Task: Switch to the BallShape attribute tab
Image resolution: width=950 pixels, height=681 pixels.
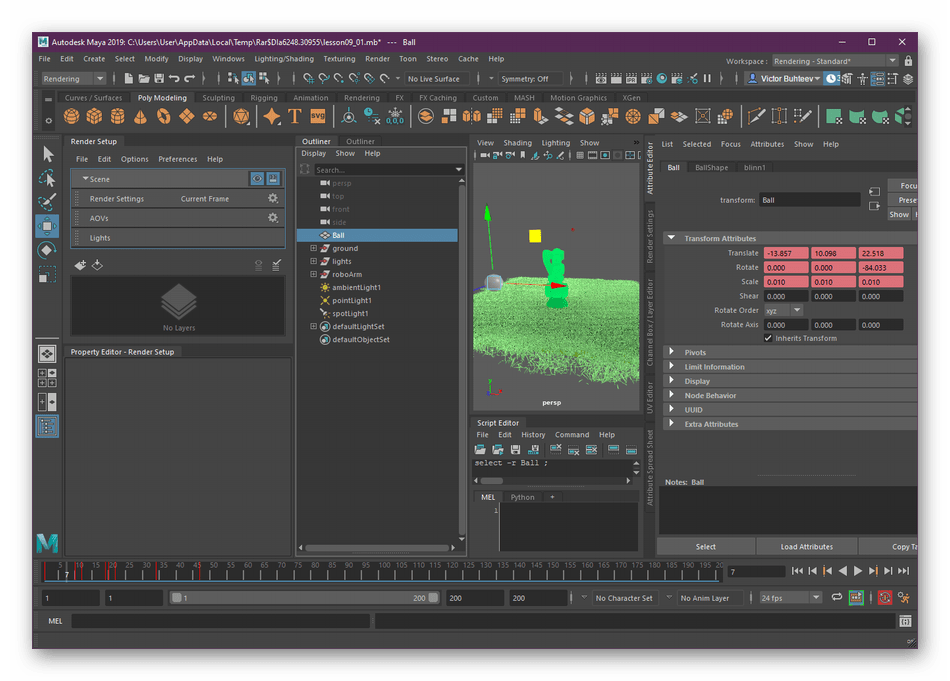Action: click(711, 168)
